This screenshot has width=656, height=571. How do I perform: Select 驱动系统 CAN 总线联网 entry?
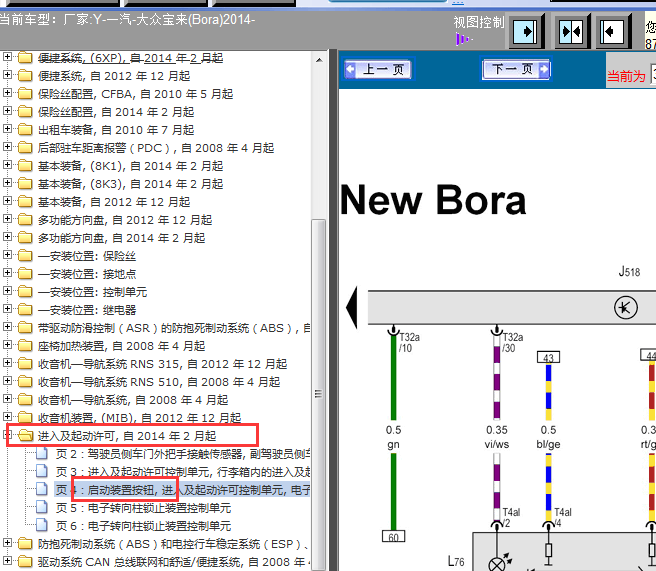[x=174, y=562]
